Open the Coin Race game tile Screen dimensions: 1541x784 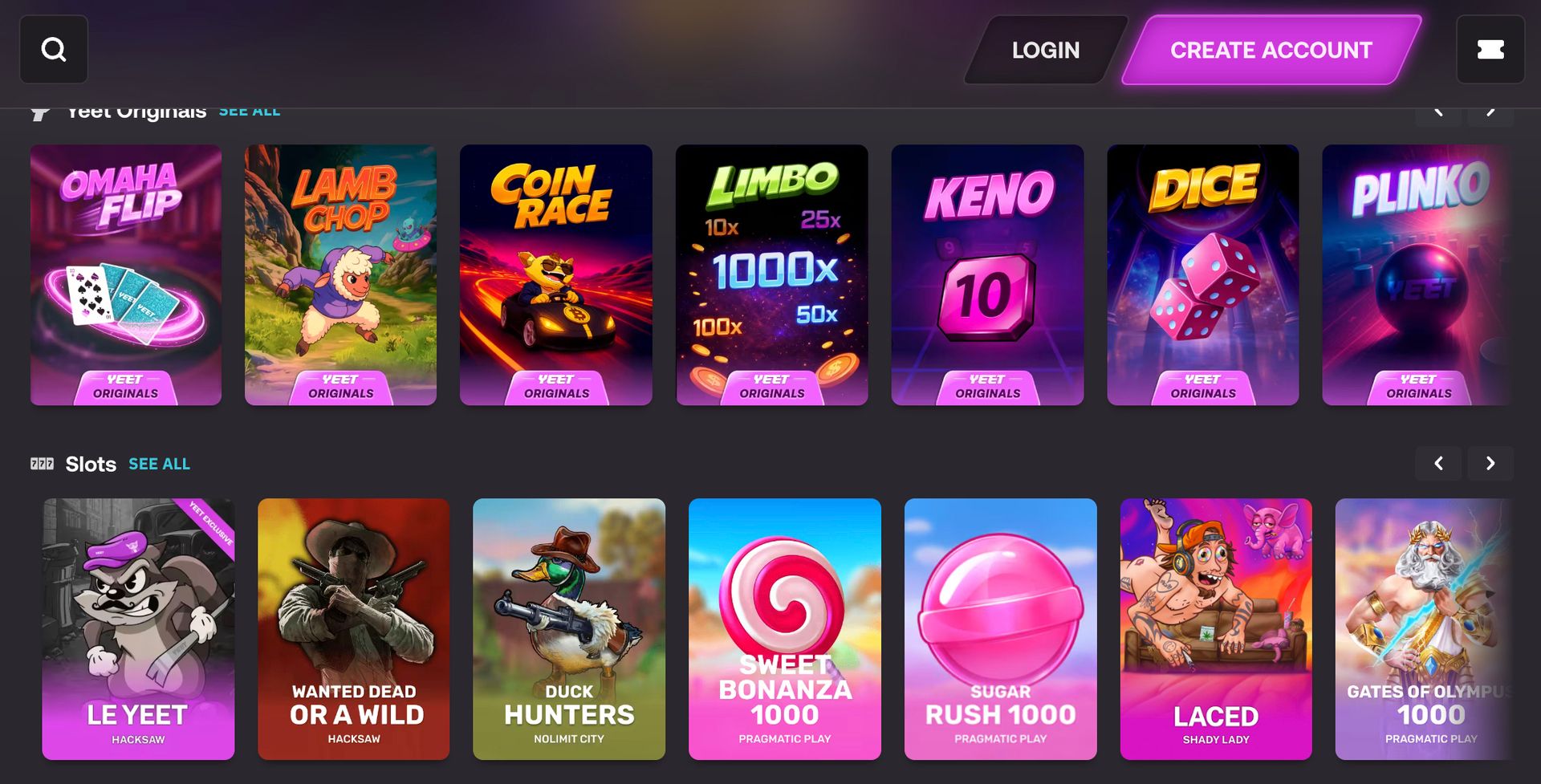pyautogui.click(x=556, y=275)
